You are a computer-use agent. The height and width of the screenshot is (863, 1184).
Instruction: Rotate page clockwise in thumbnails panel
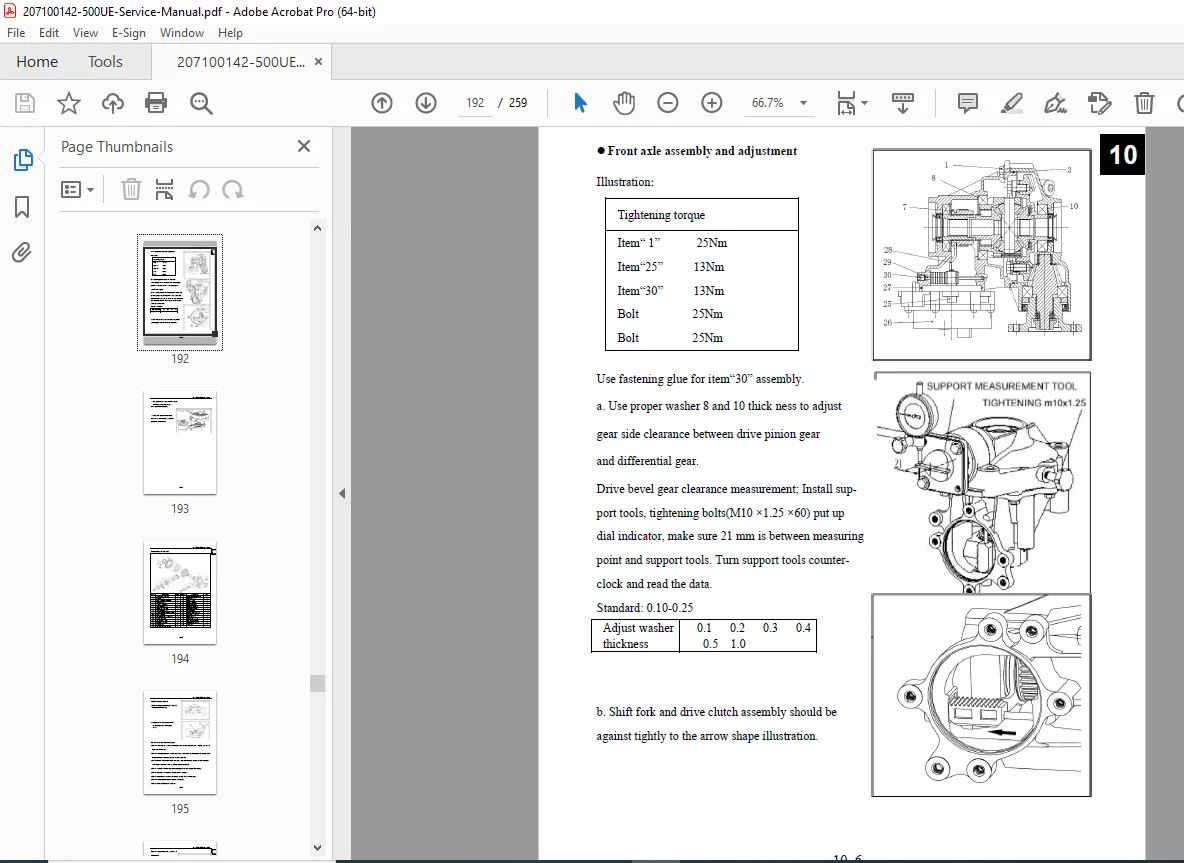233,190
